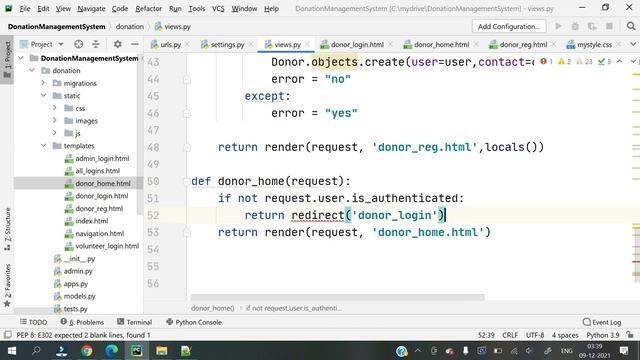Click the donation breadcrumb in navigation bar
This screenshot has height=360, width=640.
(x=130, y=27)
